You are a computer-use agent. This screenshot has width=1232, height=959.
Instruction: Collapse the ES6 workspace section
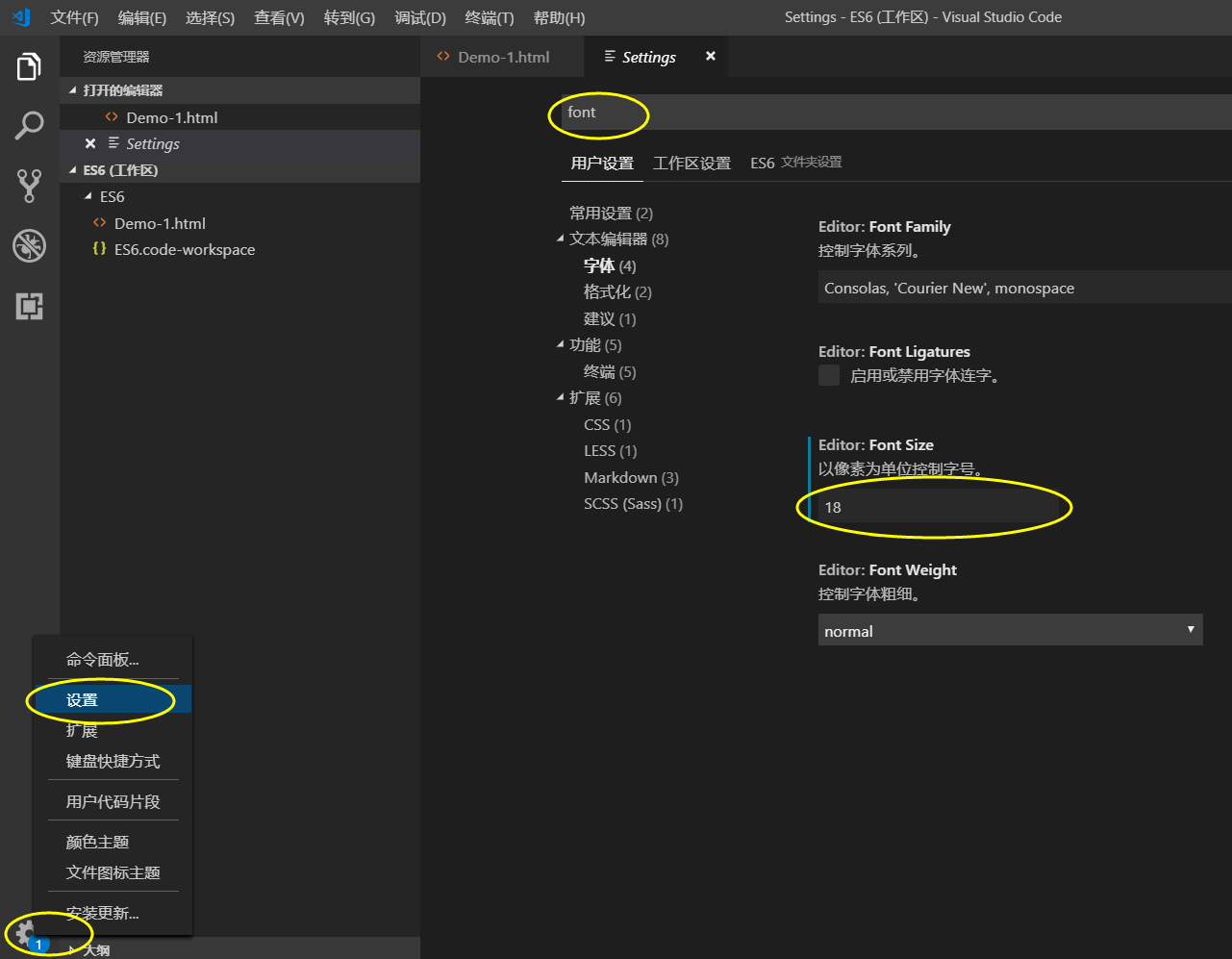[74, 170]
